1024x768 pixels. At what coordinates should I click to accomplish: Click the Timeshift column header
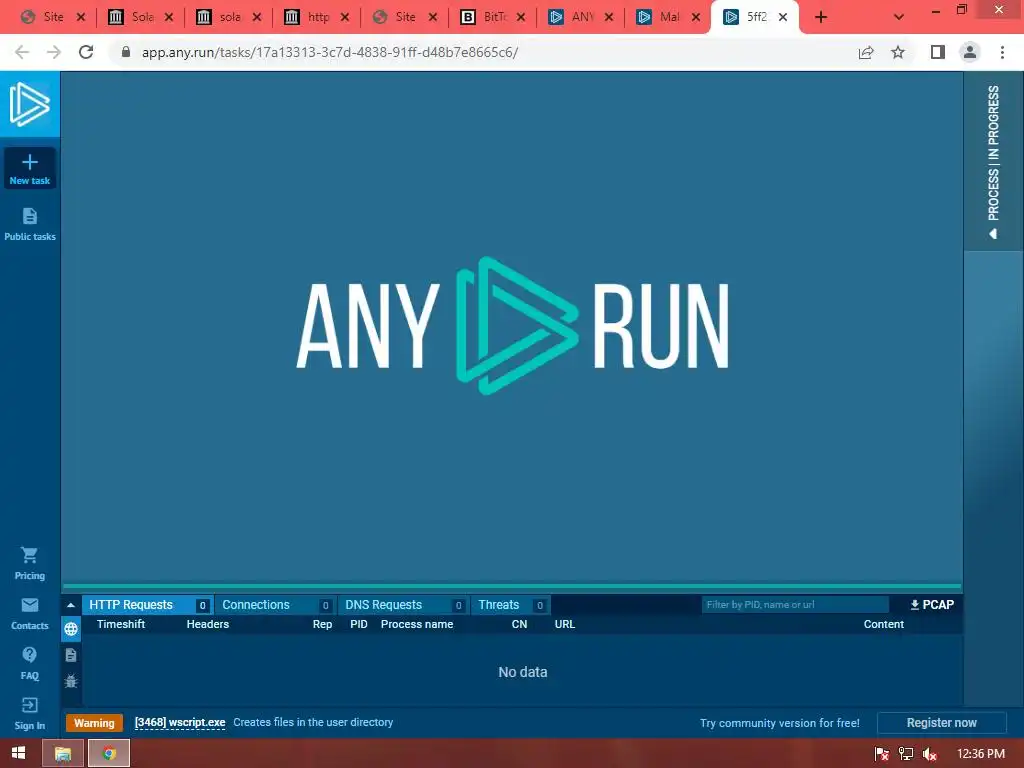point(121,624)
